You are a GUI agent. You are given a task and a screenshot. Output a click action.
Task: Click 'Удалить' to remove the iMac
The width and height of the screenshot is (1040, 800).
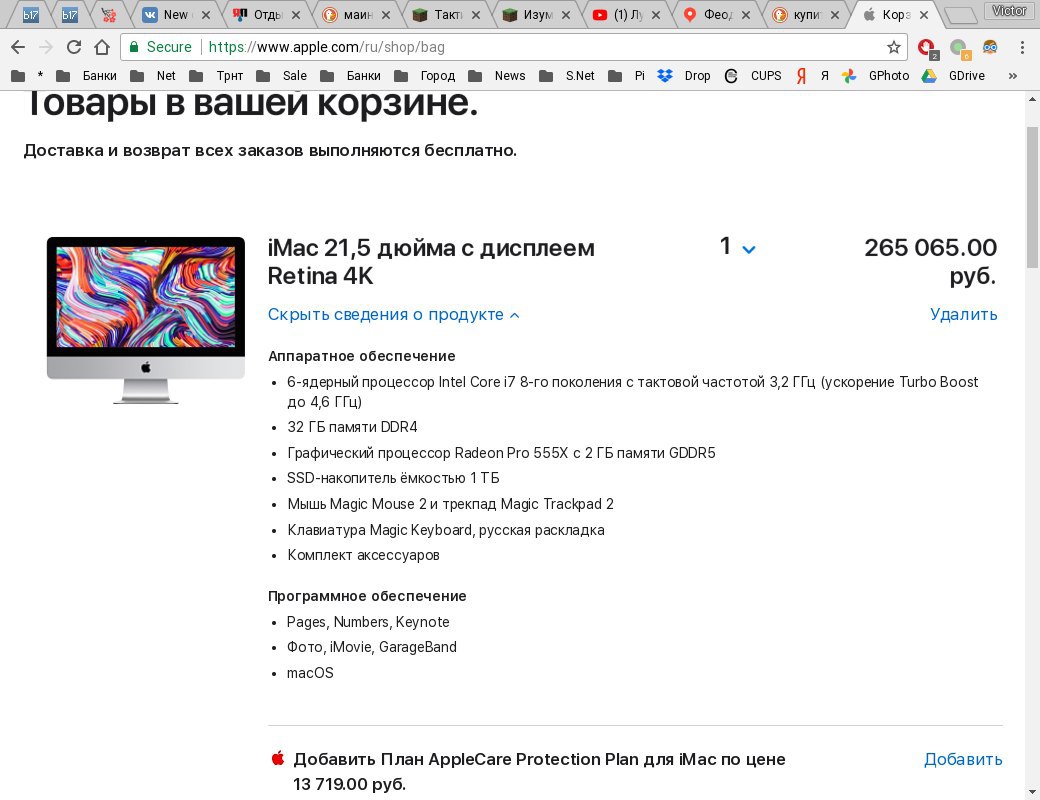(963, 314)
